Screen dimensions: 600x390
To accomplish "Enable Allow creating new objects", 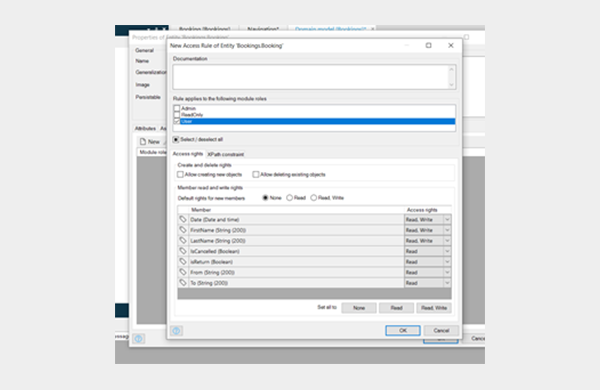I will click(180, 175).
